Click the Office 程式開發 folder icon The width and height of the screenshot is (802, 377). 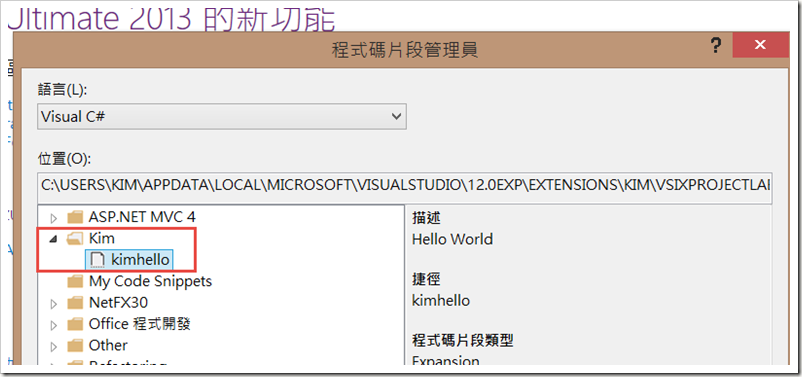click(75, 324)
